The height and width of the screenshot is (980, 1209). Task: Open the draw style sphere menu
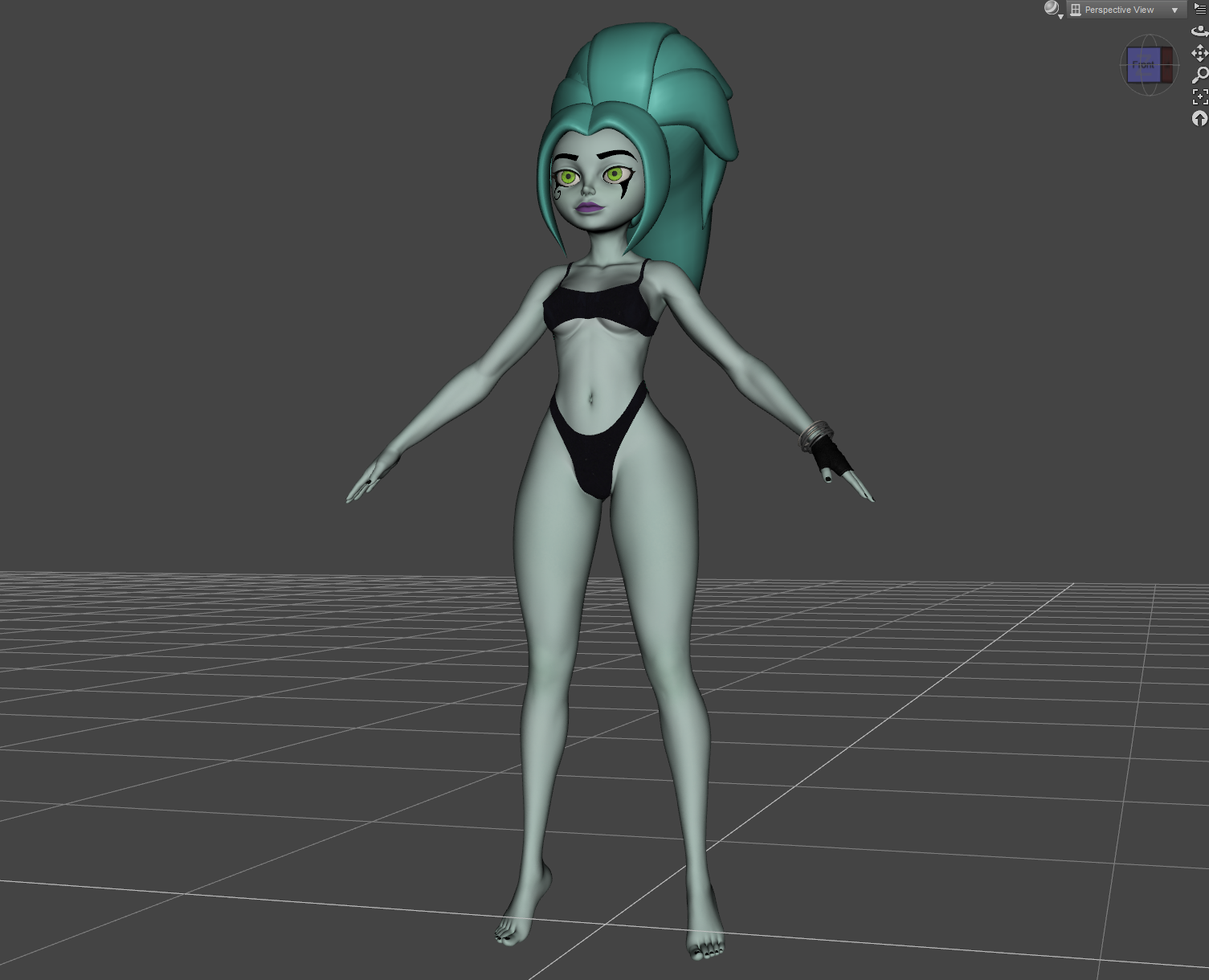pos(1053,10)
